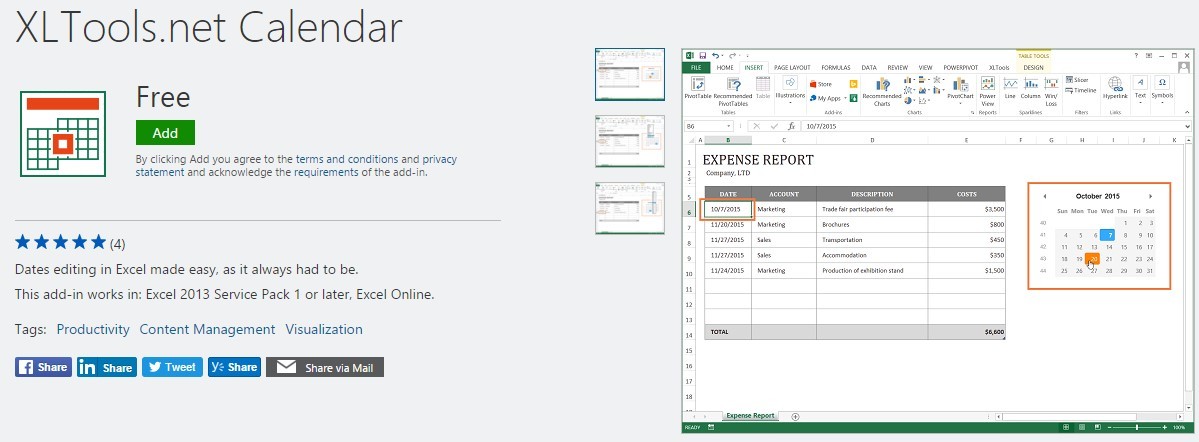Screen dimensions: 1199x442
Task: Select October 20 in the calendar
Action: pyautogui.click(x=1093, y=259)
